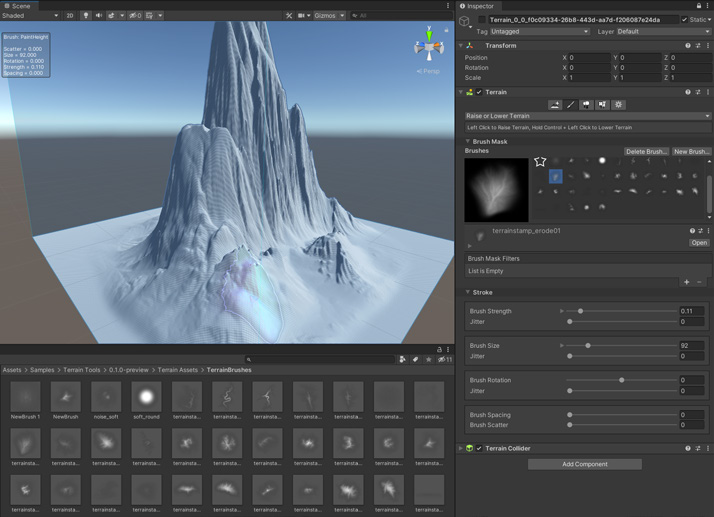Navigate to Assets in breadcrumb

pos(12,370)
